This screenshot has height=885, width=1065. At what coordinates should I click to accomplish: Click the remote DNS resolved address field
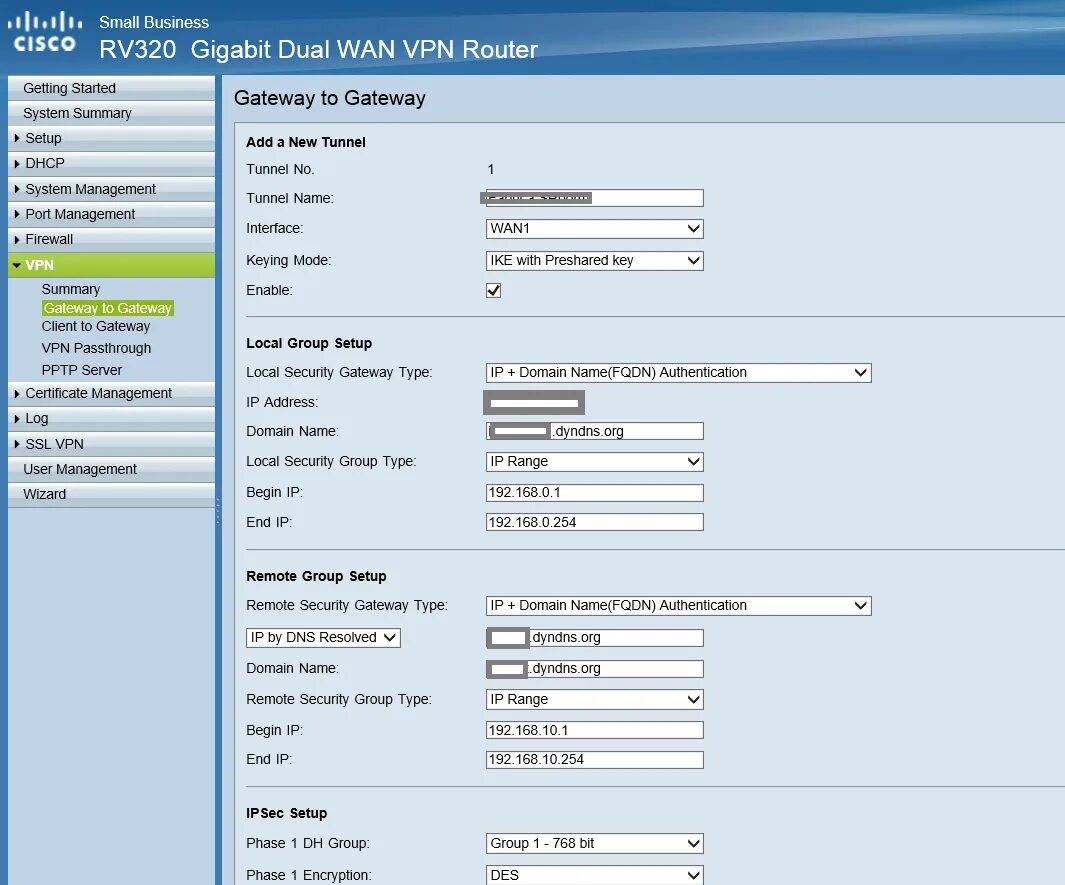(x=594, y=638)
